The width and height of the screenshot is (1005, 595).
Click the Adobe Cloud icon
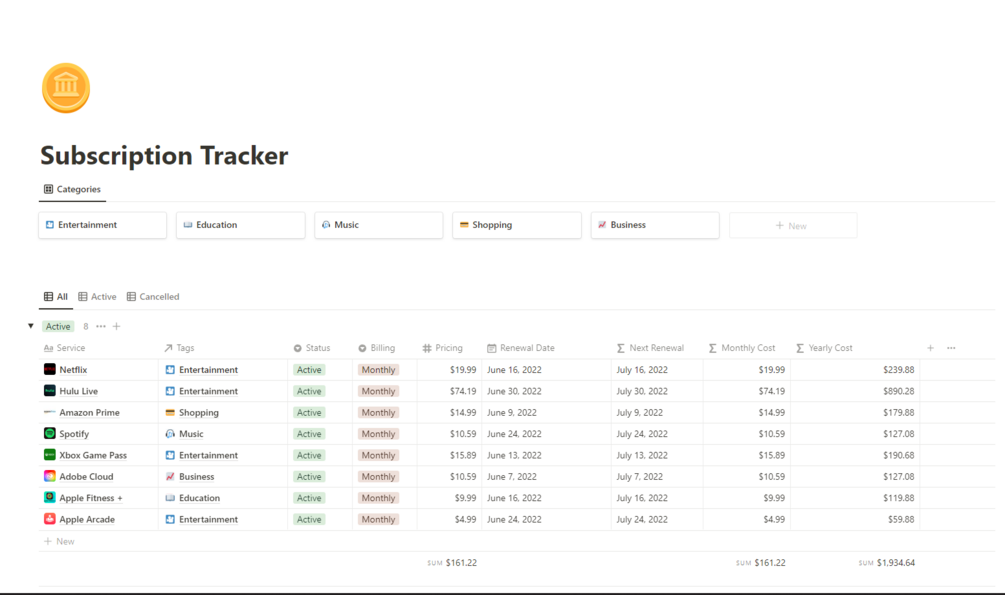tap(49, 476)
